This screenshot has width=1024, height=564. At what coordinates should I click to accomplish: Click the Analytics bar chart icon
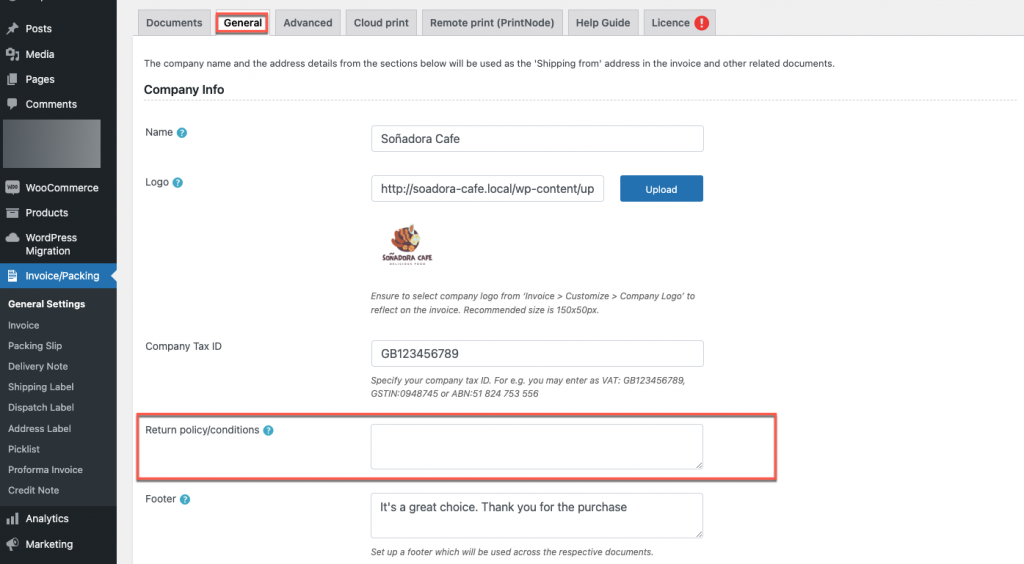12,519
